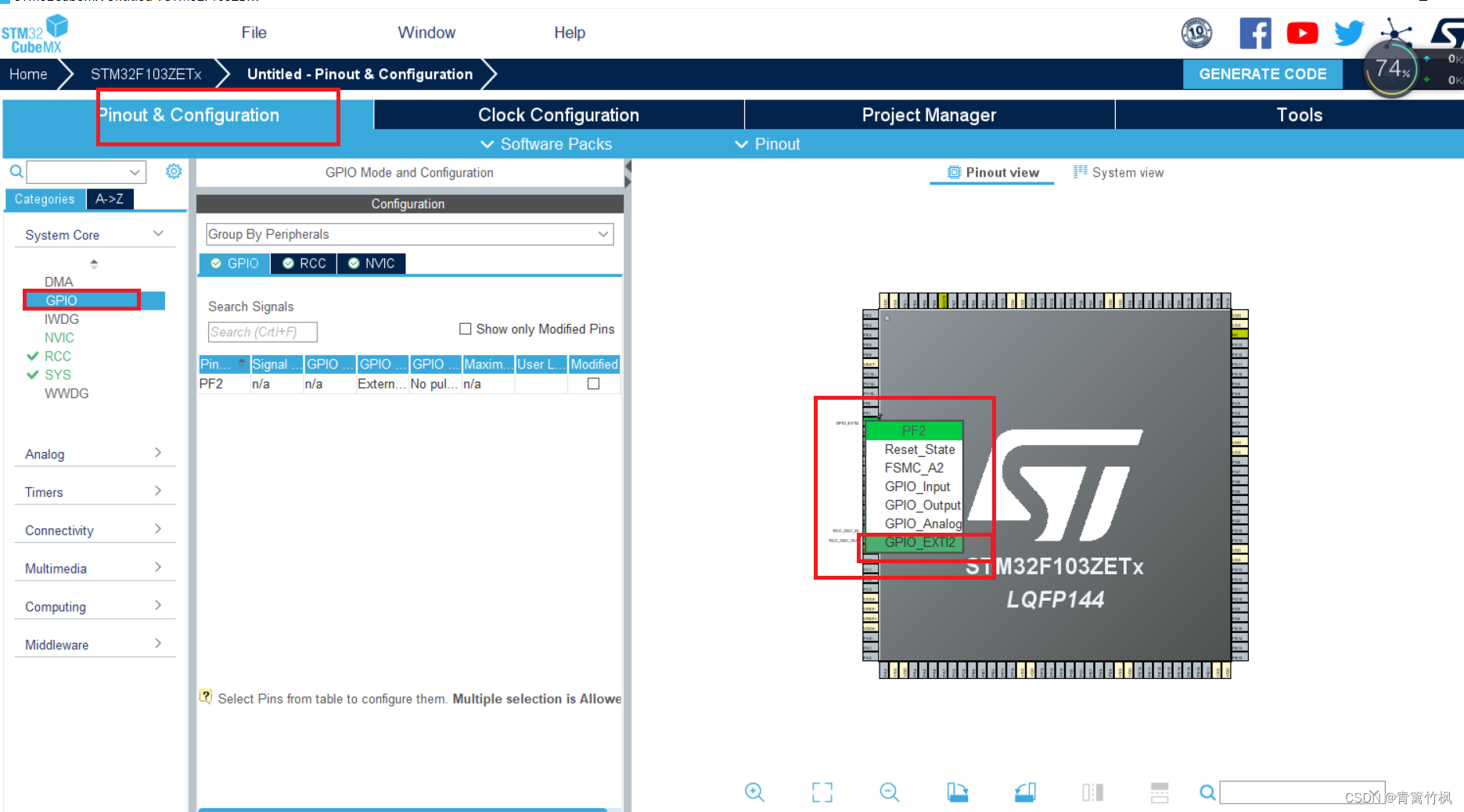
Task: Switch to the Clock Configuration tab
Action: click(x=558, y=114)
